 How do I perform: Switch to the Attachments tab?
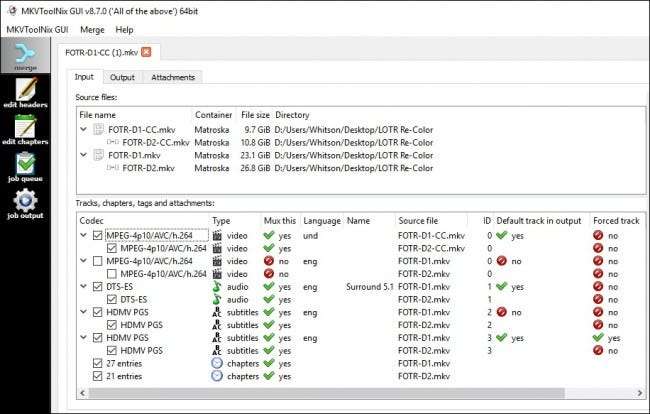tap(173, 77)
